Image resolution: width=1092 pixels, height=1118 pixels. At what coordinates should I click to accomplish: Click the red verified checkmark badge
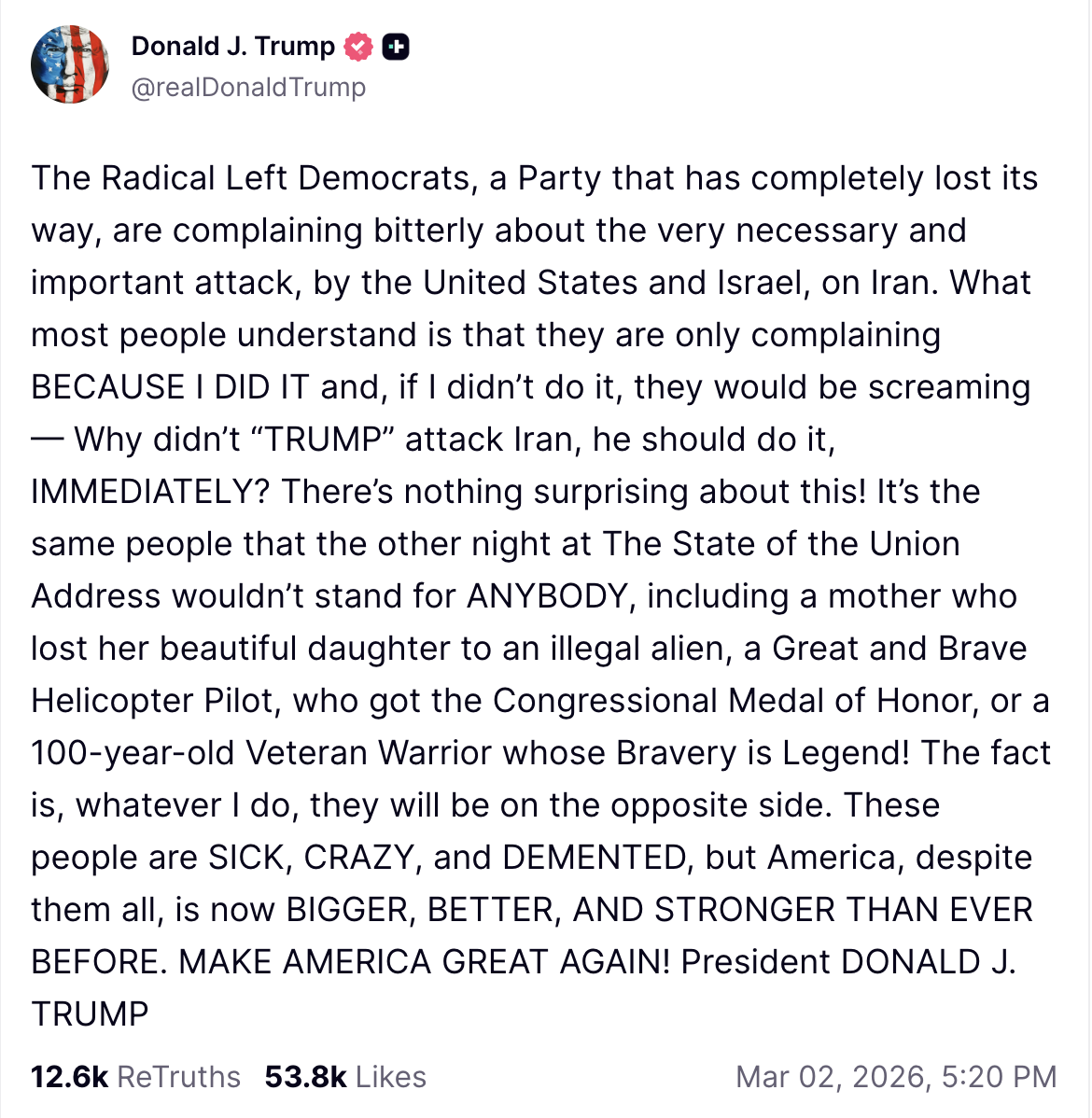(359, 47)
